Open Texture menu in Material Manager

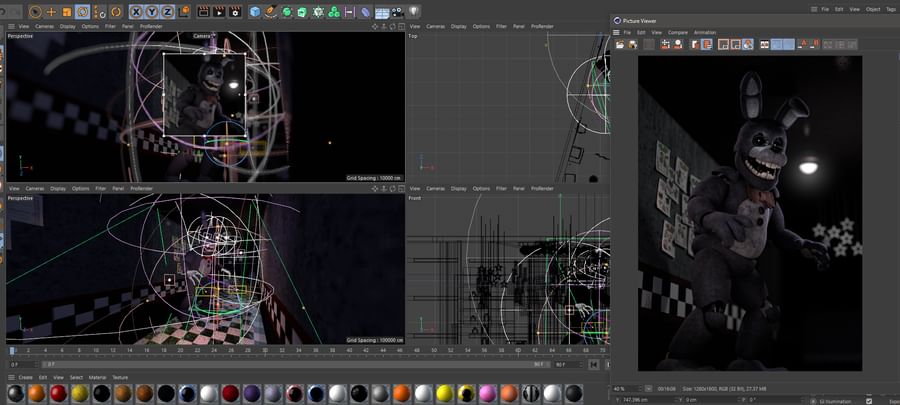pos(120,377)
